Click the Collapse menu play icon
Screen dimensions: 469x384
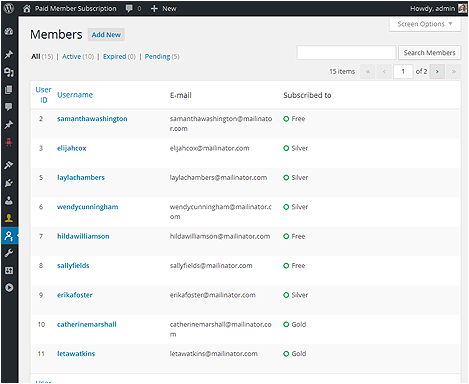pos(9,288)
